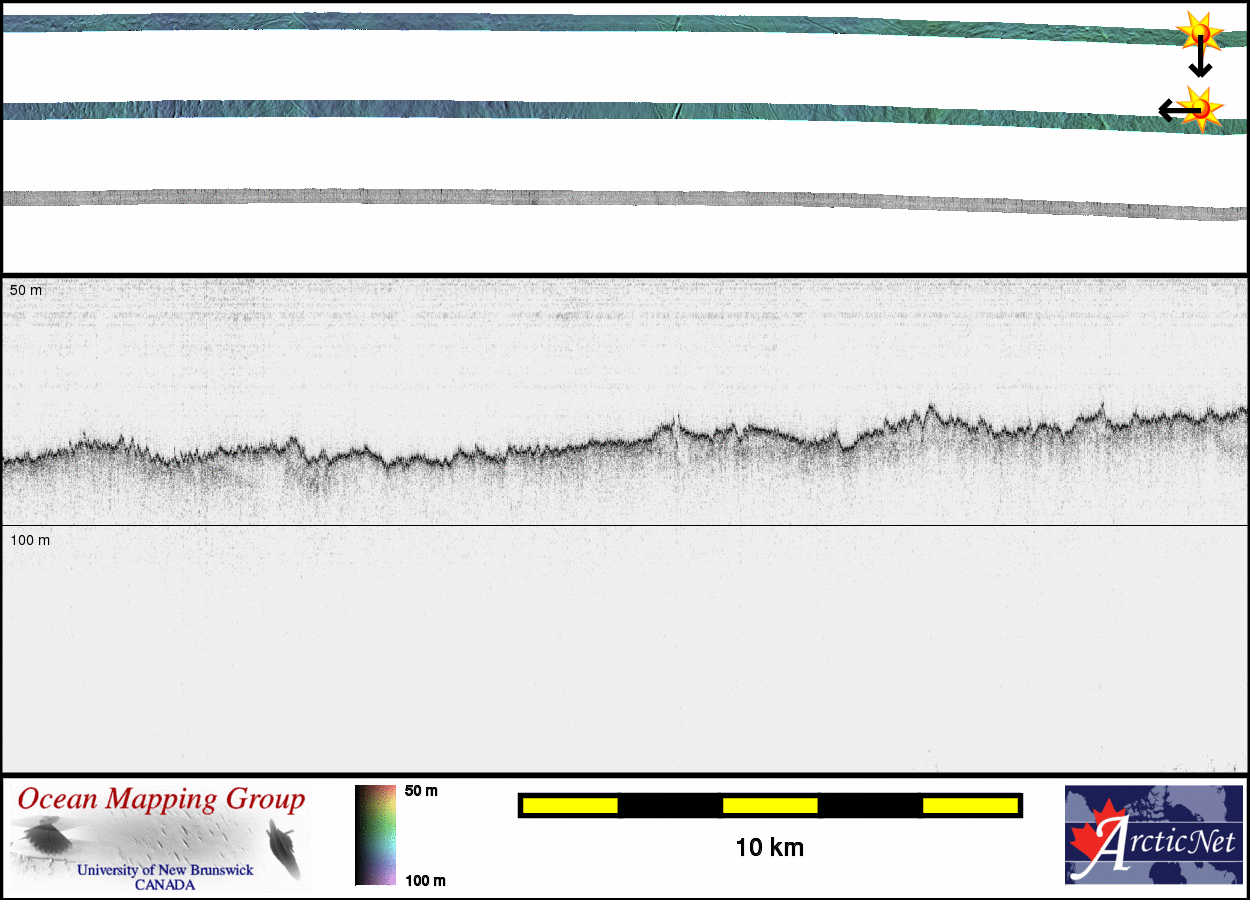Click the rightmost yellow scale bar segment
Image resolution: width=1250 pixels, height=900 pixels.
pyautogui.click(x=969, y=805)
